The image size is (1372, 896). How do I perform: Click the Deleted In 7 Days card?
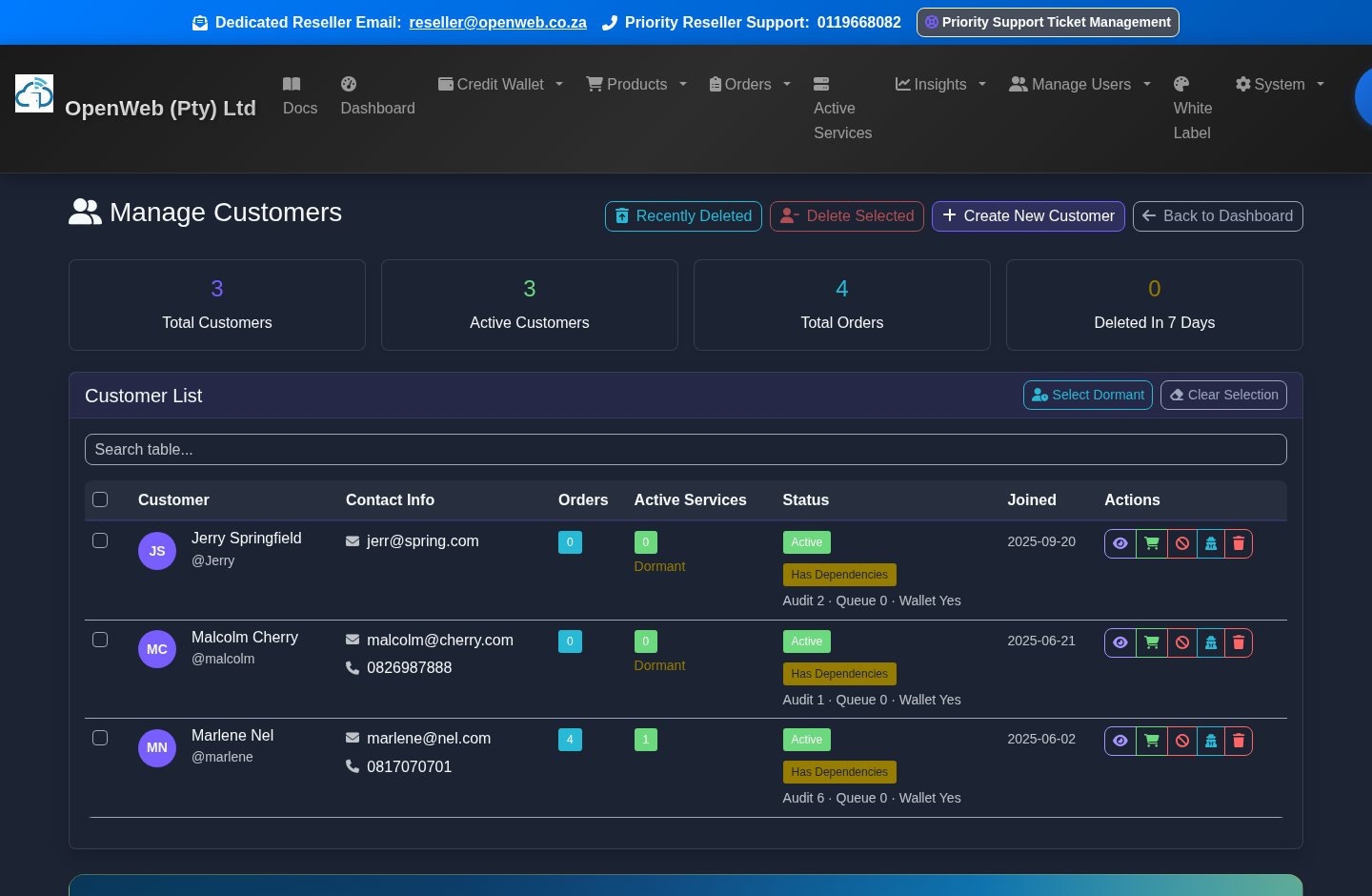point(1155,305)
